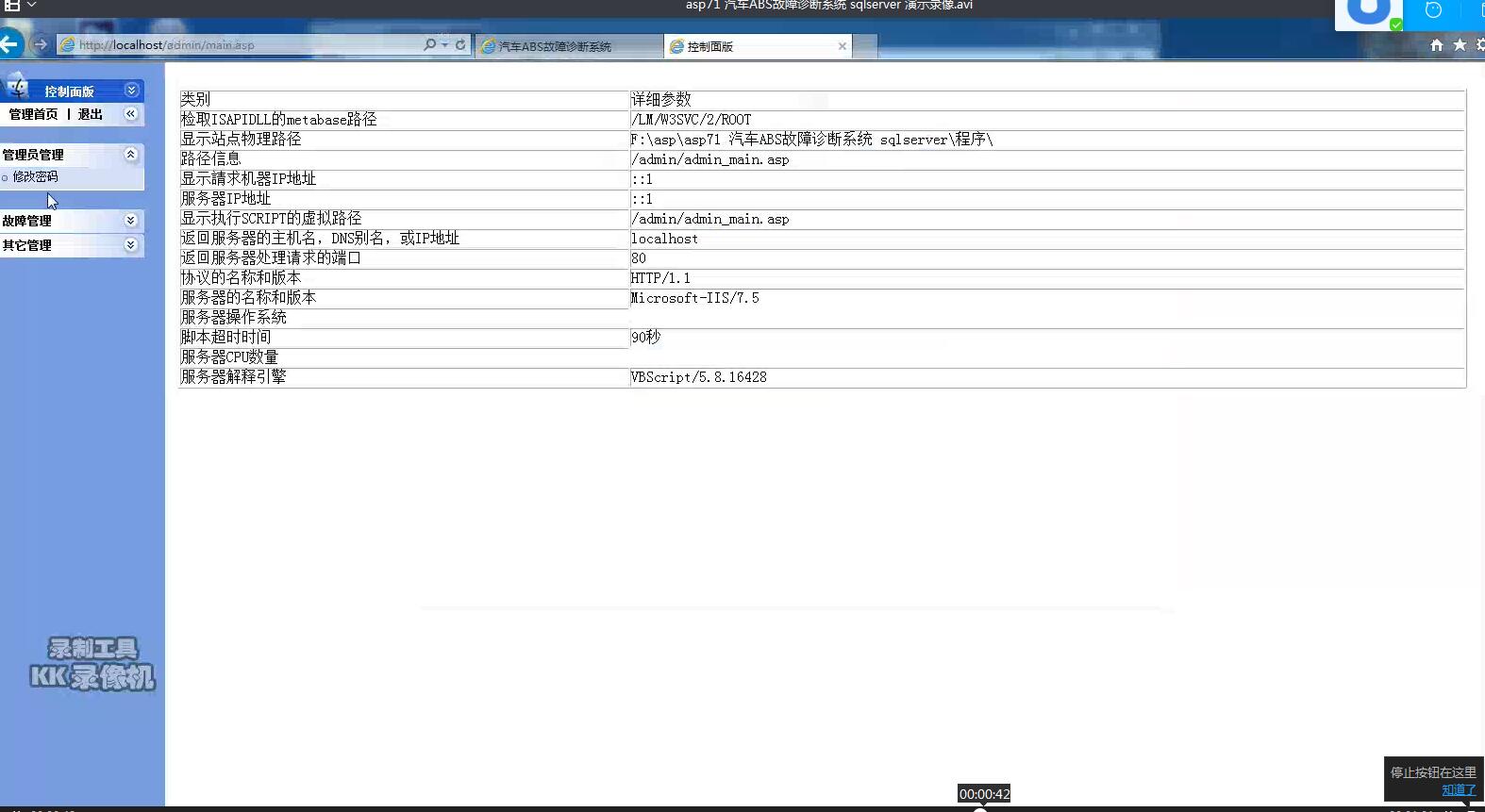
Task: Select the 类别 column header cell
Action: click(x=404, y=99)
